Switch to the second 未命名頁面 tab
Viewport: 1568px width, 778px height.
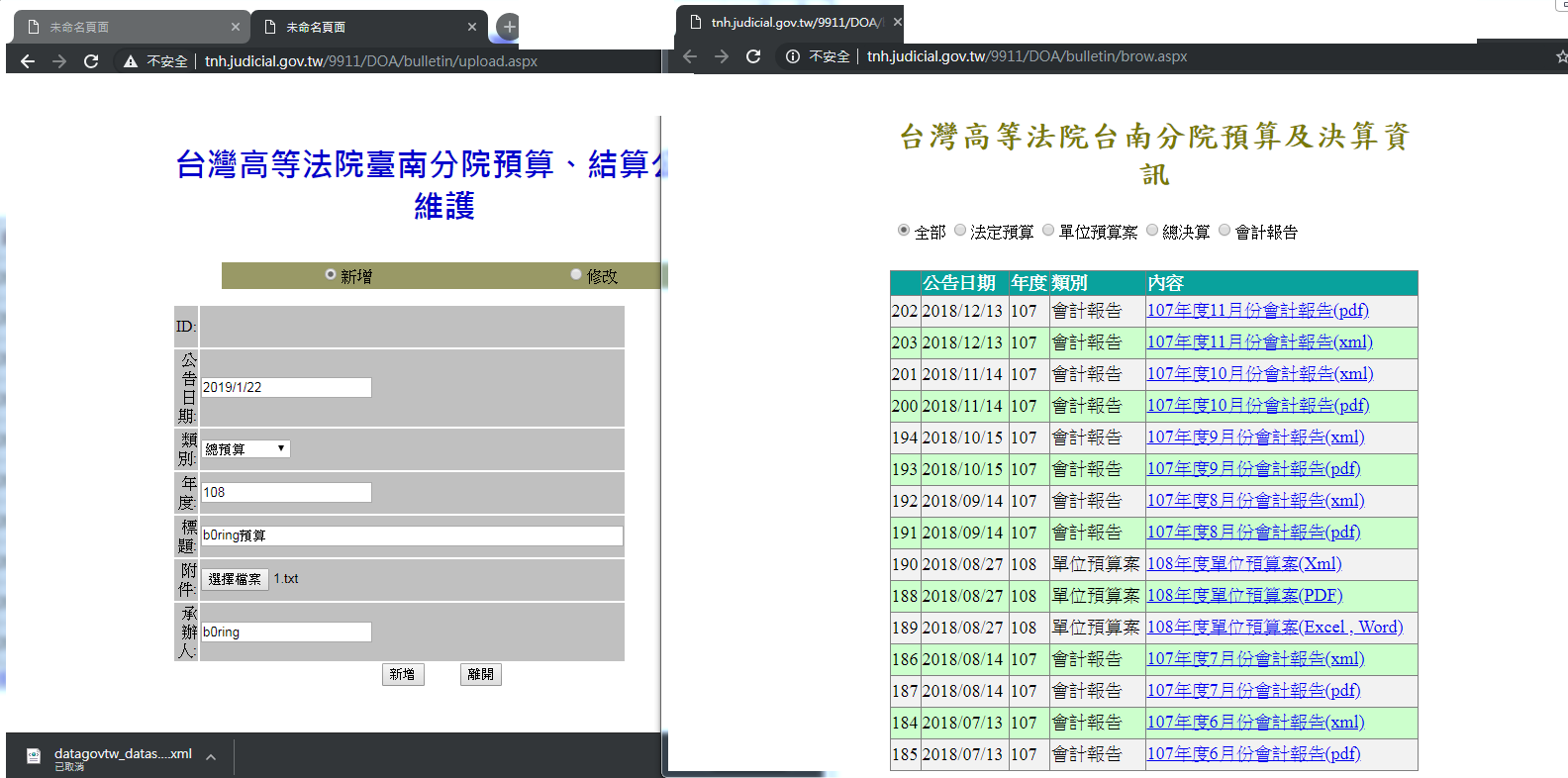click(368, 27)
